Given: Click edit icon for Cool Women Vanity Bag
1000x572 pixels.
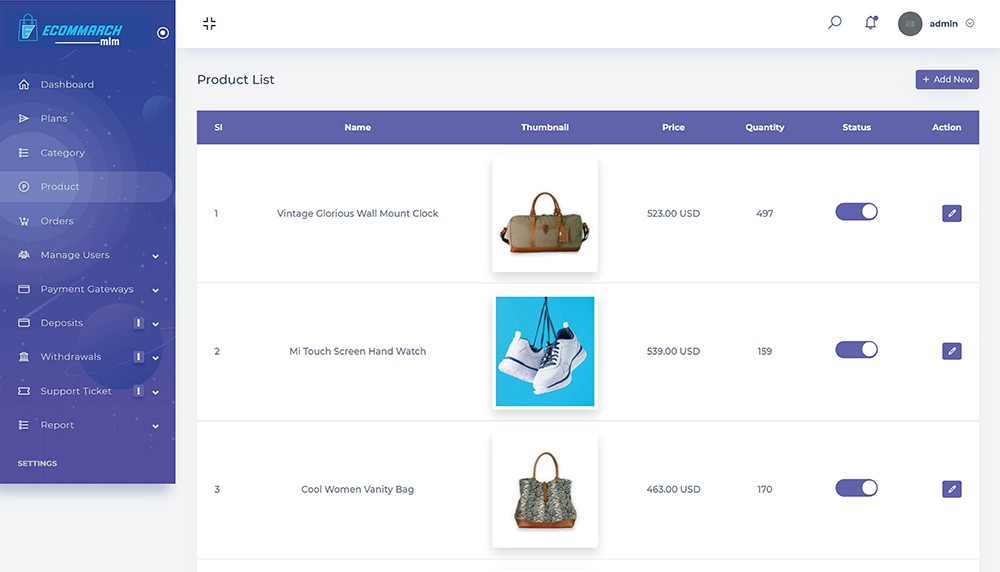Looking at the screenshot, I should point(951,489).
